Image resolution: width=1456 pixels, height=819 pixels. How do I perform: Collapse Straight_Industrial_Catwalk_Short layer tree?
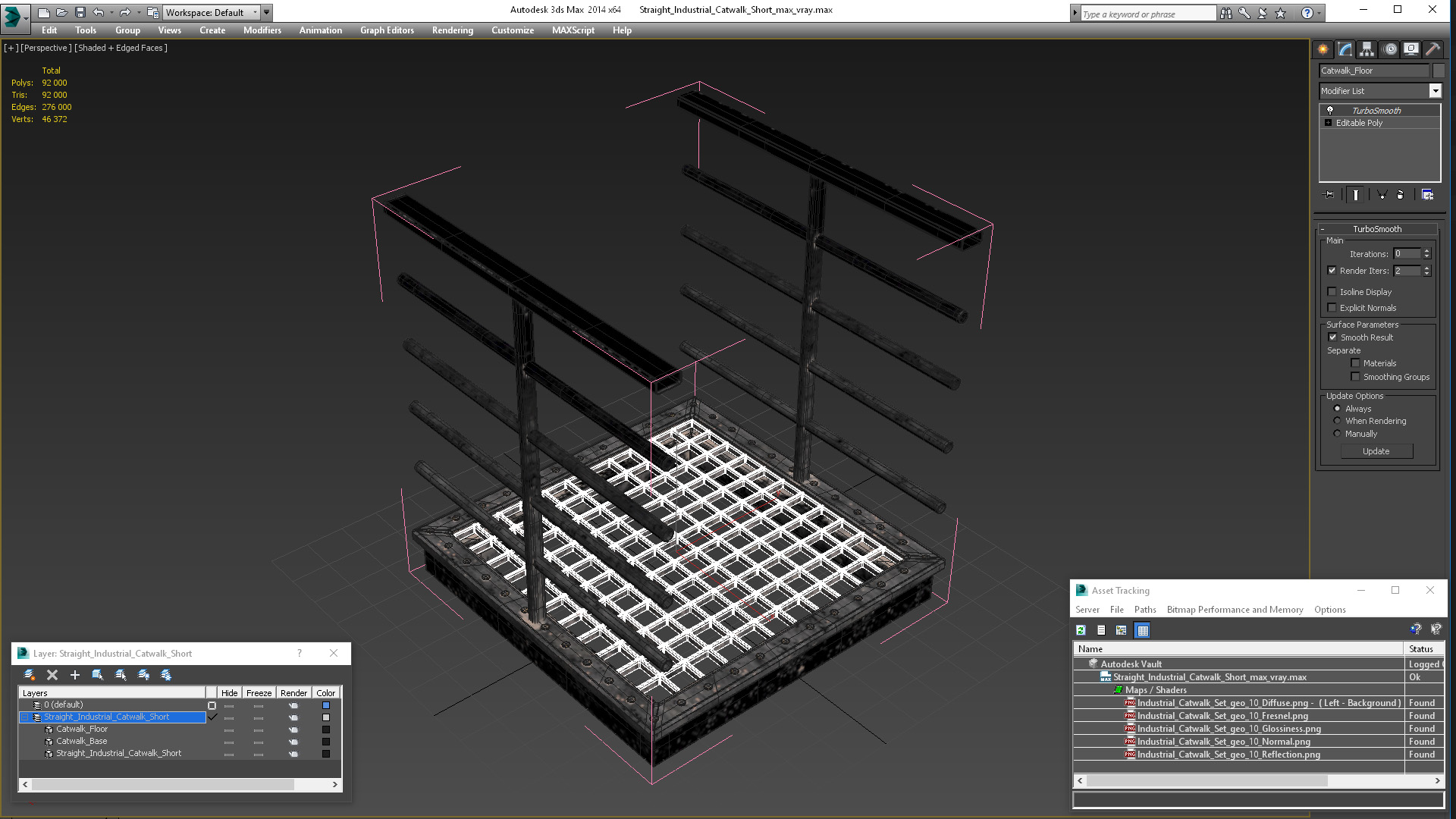point(24,717)
